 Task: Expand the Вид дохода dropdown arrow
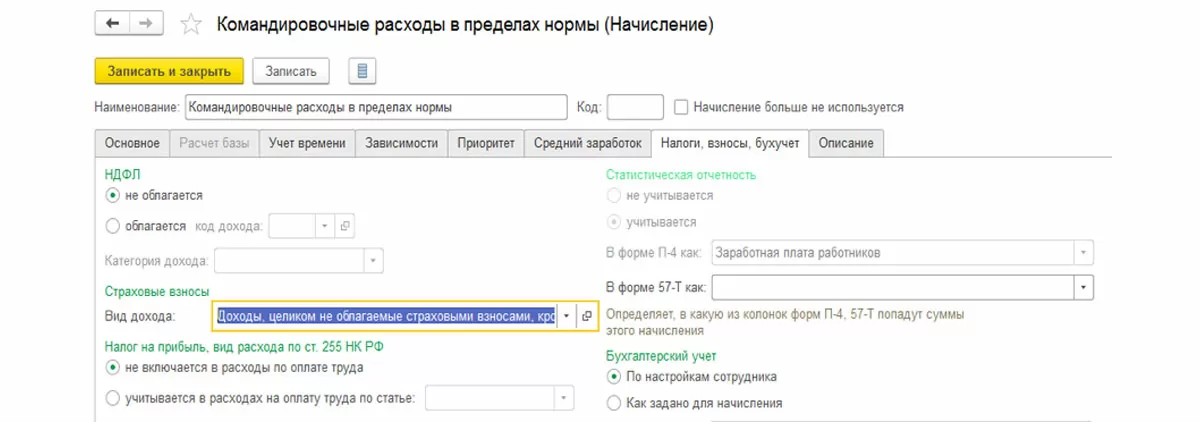566,316
